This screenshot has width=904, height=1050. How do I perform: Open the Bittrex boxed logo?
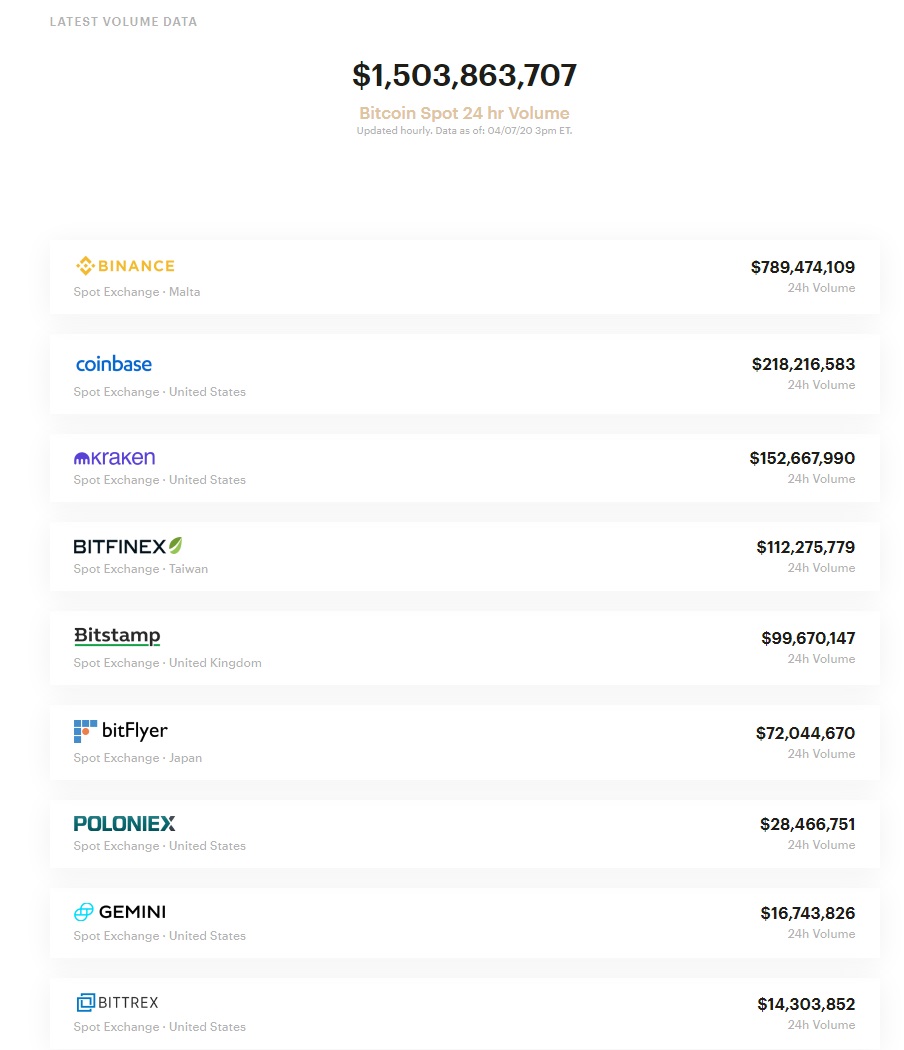click(x=84, y=1002)
